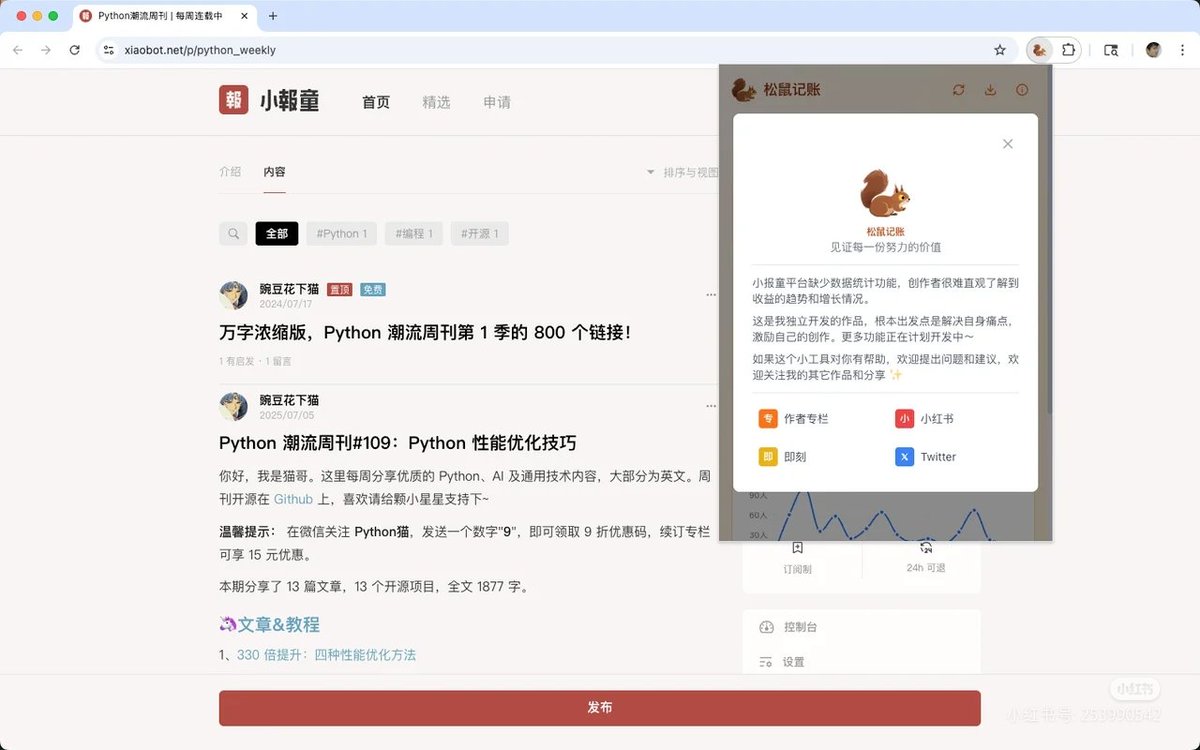The height and width of the screenshot is (750, 1200).
Task: Click the search magnifier icon above the article list
Action: tap(233, 233)
